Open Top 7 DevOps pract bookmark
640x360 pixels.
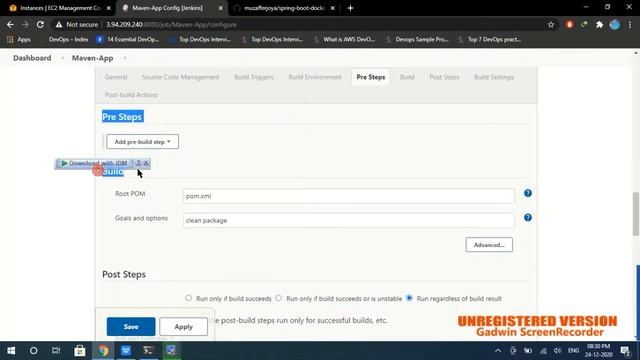tap(489, 40)
